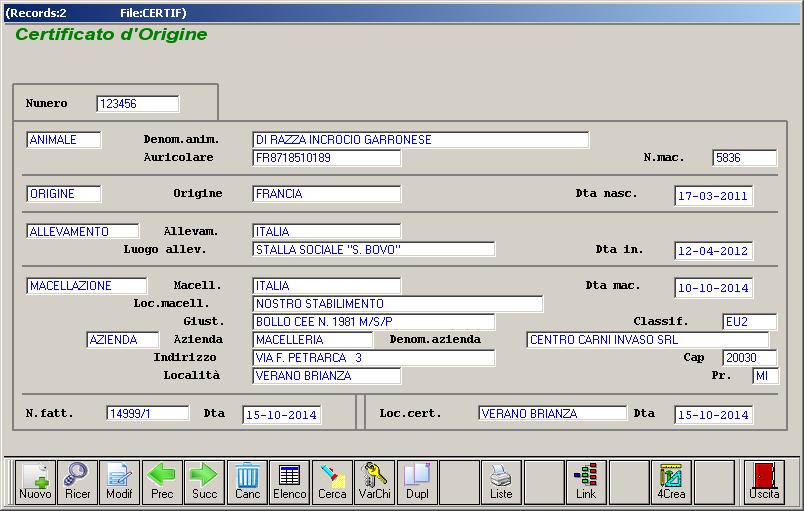The image size is (804, 511).
Task: Click the invoice Dta field beside N.fatt.
Action: [282, 415]
